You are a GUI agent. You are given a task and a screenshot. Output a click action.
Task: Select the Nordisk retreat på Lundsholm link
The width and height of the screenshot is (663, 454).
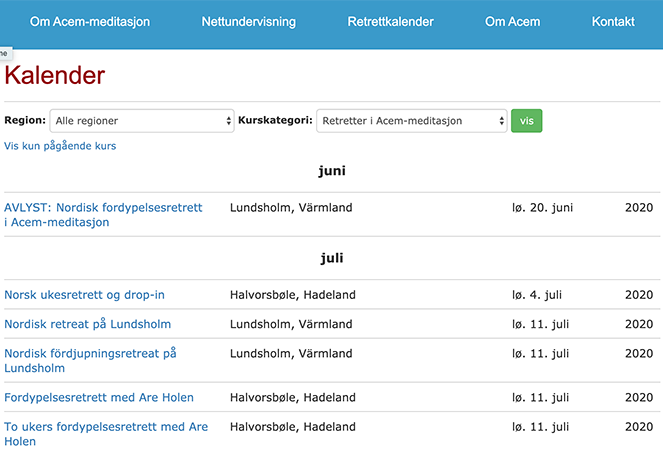pyautogui.click(x=88, y=324)
